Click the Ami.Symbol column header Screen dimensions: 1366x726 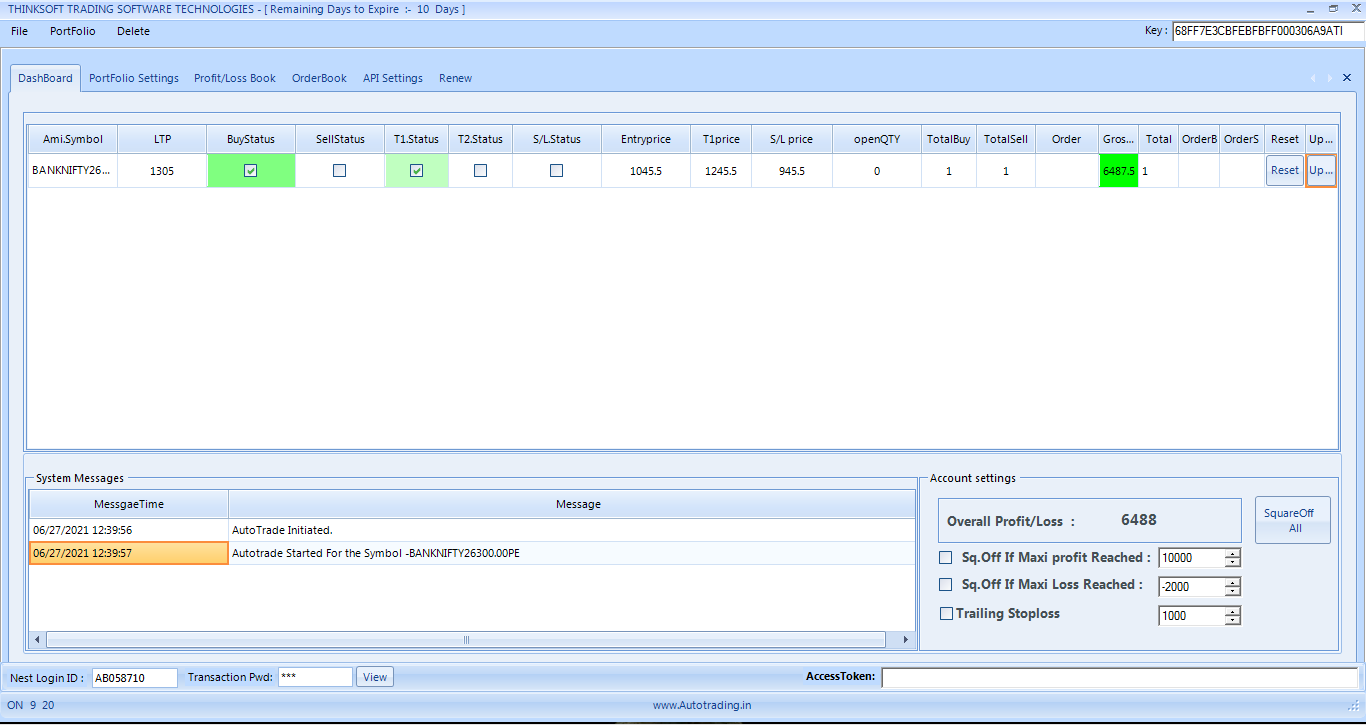click(x=72, y=139)
